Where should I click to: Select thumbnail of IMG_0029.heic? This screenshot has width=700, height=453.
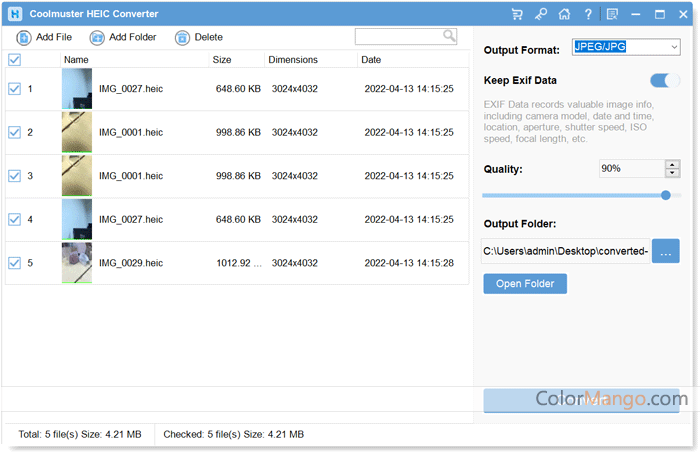tap(77, 263)
